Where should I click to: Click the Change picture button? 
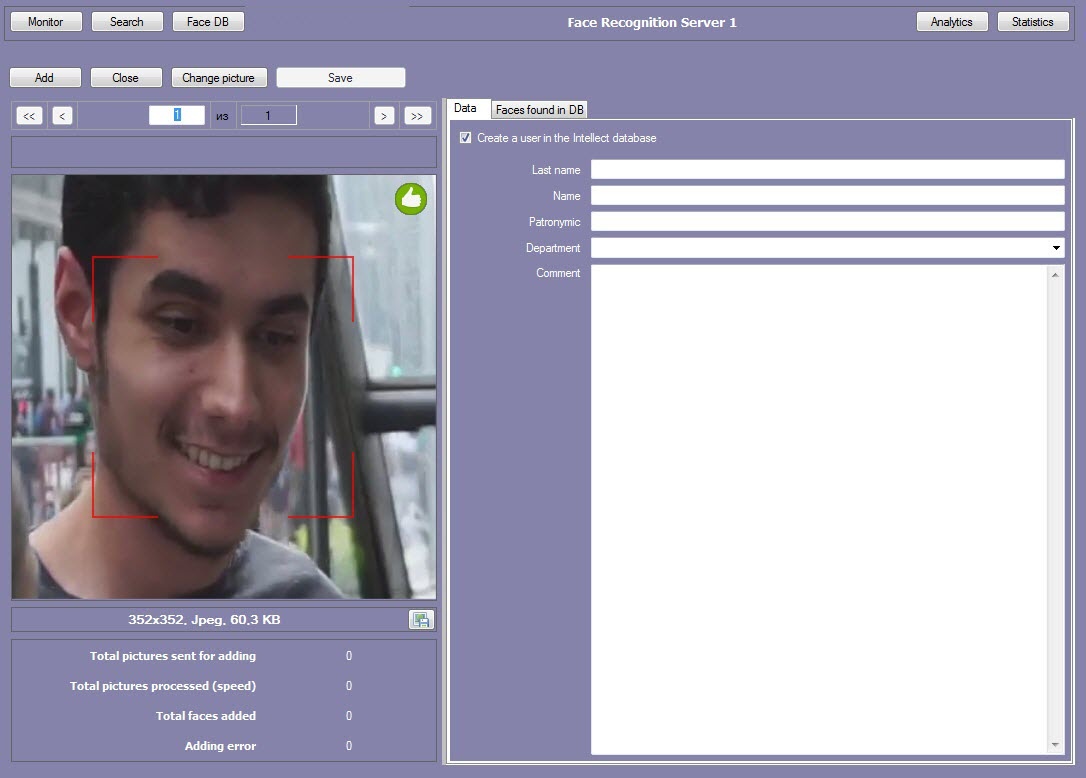[x=218, y=78]
